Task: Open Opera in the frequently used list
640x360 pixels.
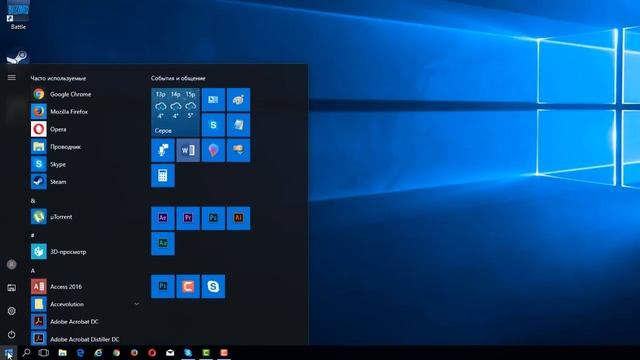Action: click(84, 129)
